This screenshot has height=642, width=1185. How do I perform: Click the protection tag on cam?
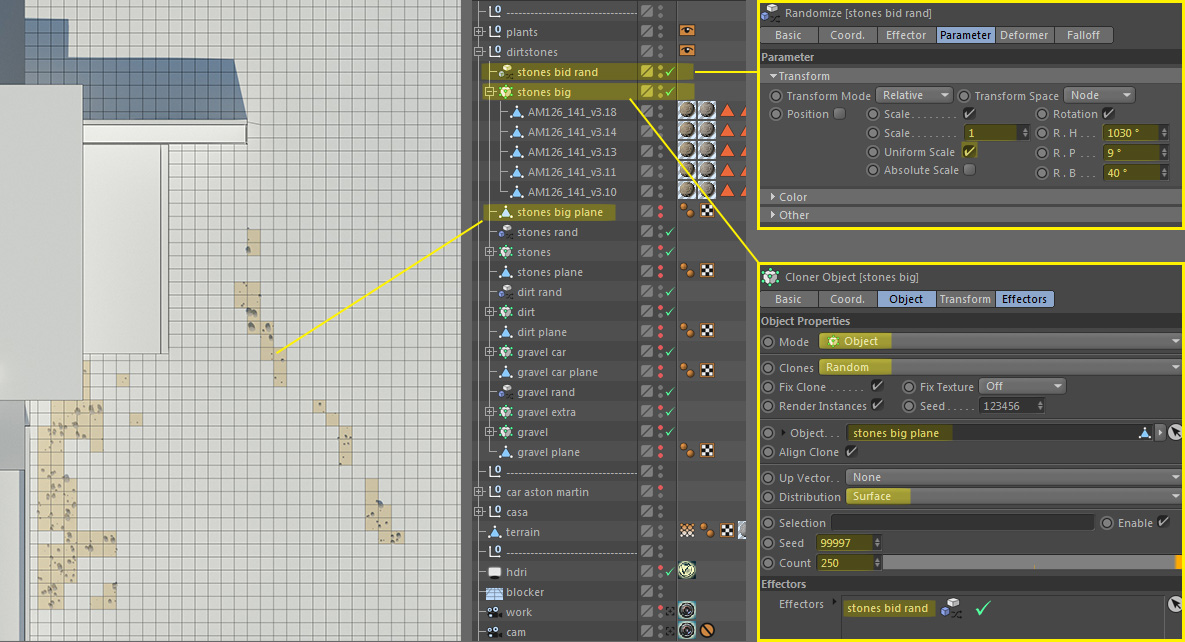[707, 631]
